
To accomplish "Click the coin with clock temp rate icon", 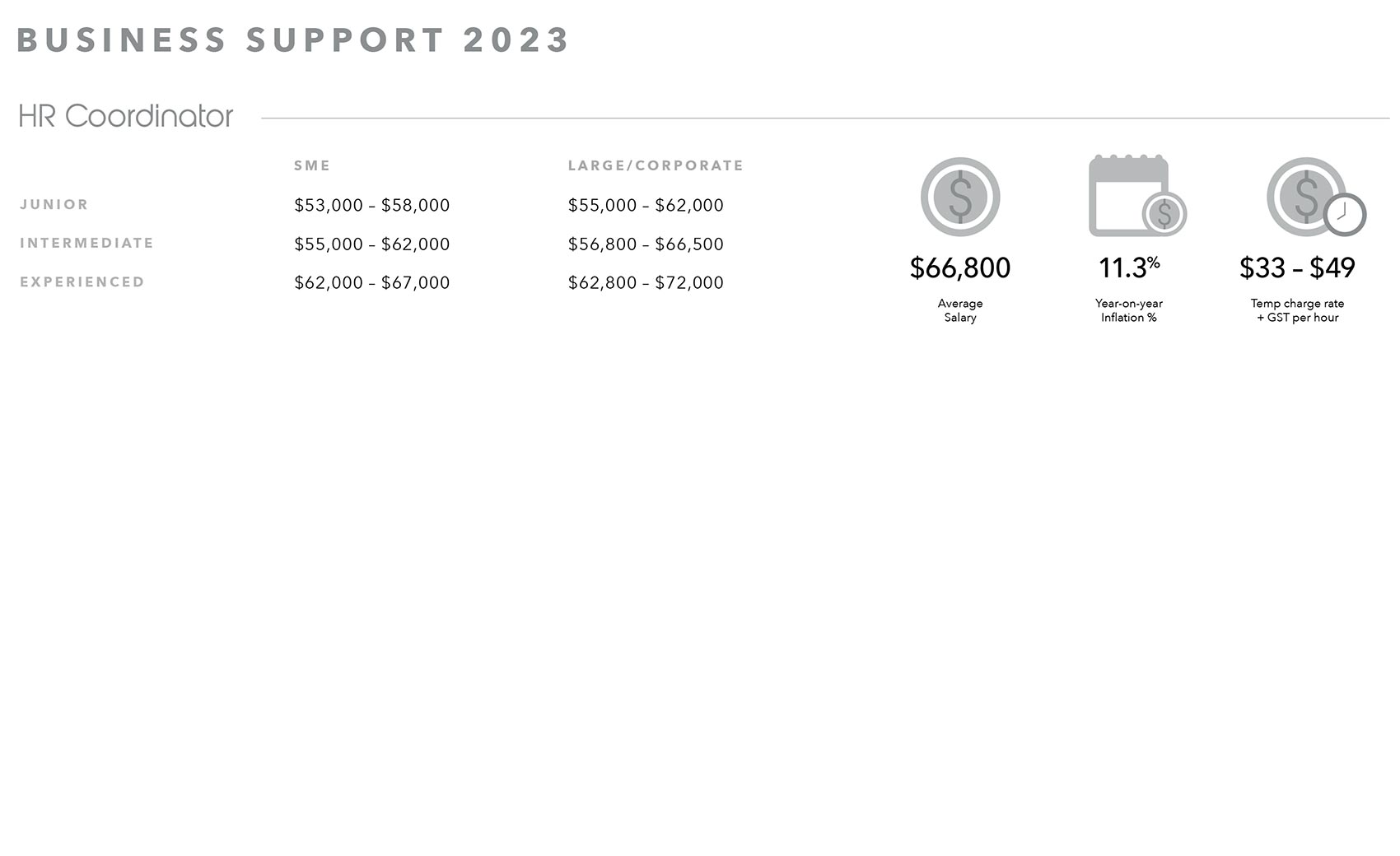I will pyautogui.click(x=1316, y=197).
